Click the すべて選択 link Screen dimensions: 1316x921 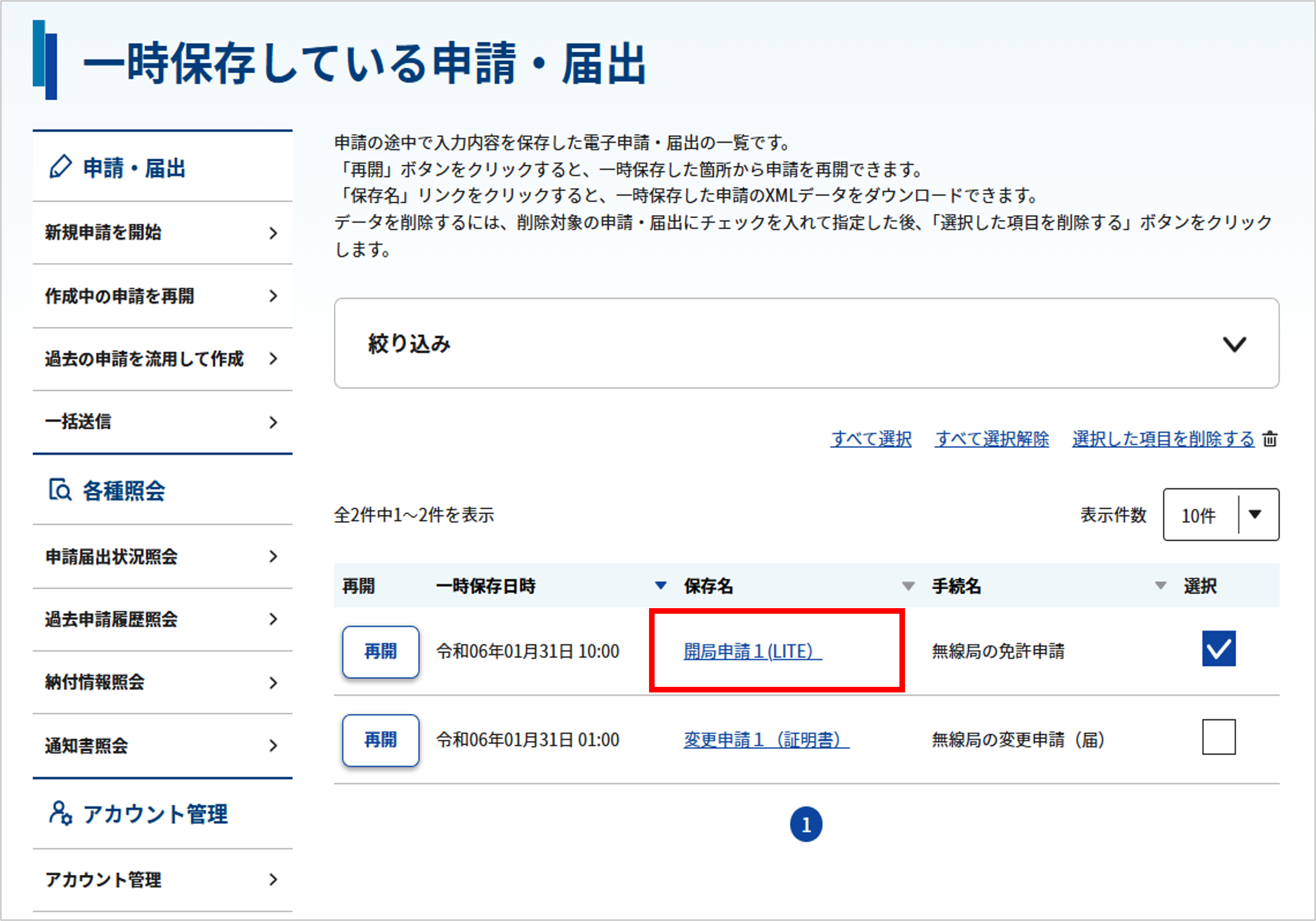click(x=871, y=439)
